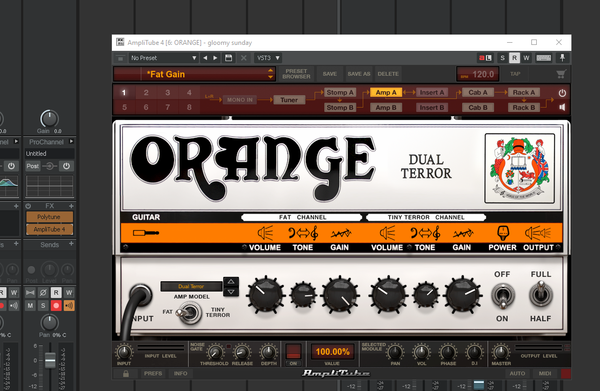Click the SAVE AS button
600x391 pixels.
359,74
